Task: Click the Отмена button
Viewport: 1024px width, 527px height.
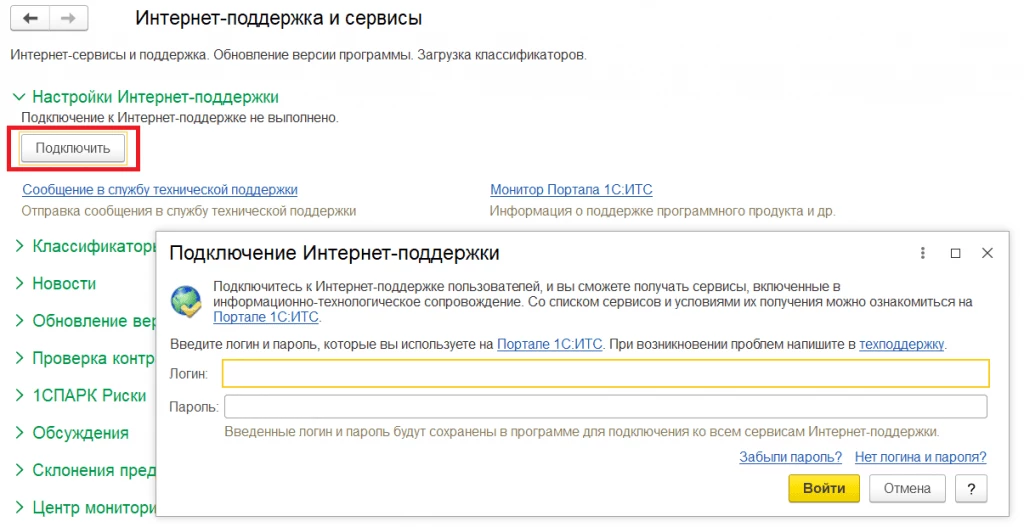Action: (907, 488)
